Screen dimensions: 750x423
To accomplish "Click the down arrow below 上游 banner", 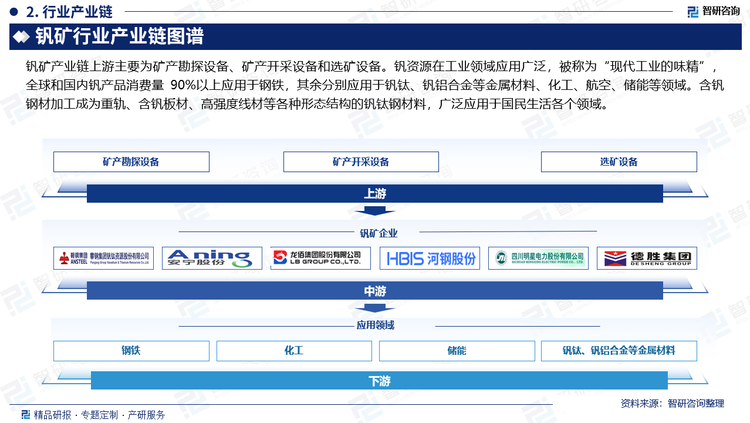I will [375, 212].
